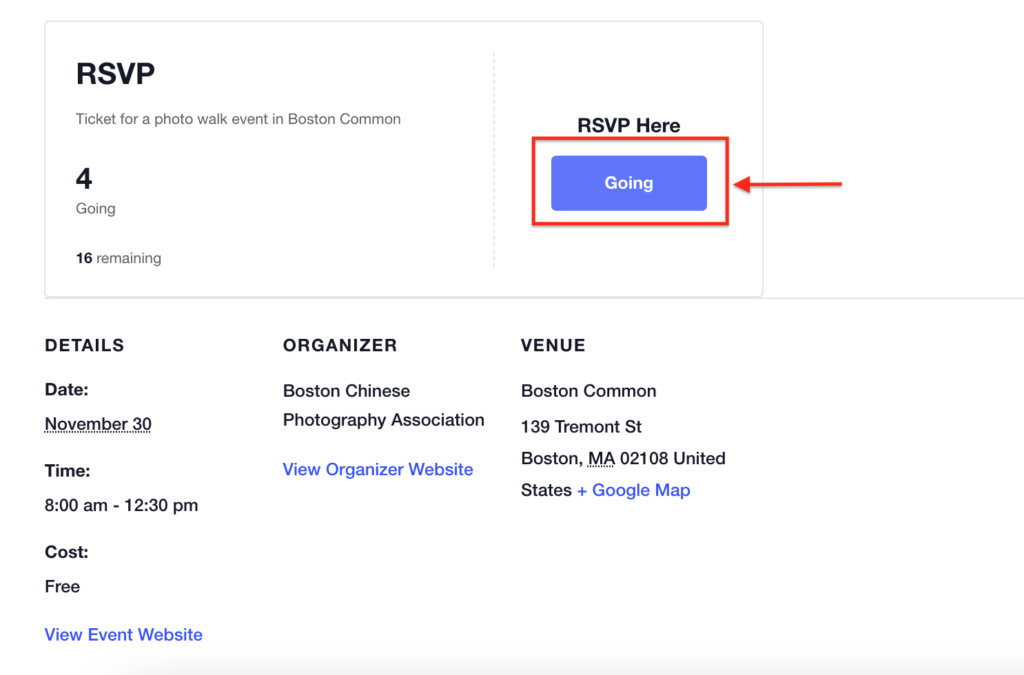
Task: Click the 139 Tremont St address line
Action: pos(581,427)
